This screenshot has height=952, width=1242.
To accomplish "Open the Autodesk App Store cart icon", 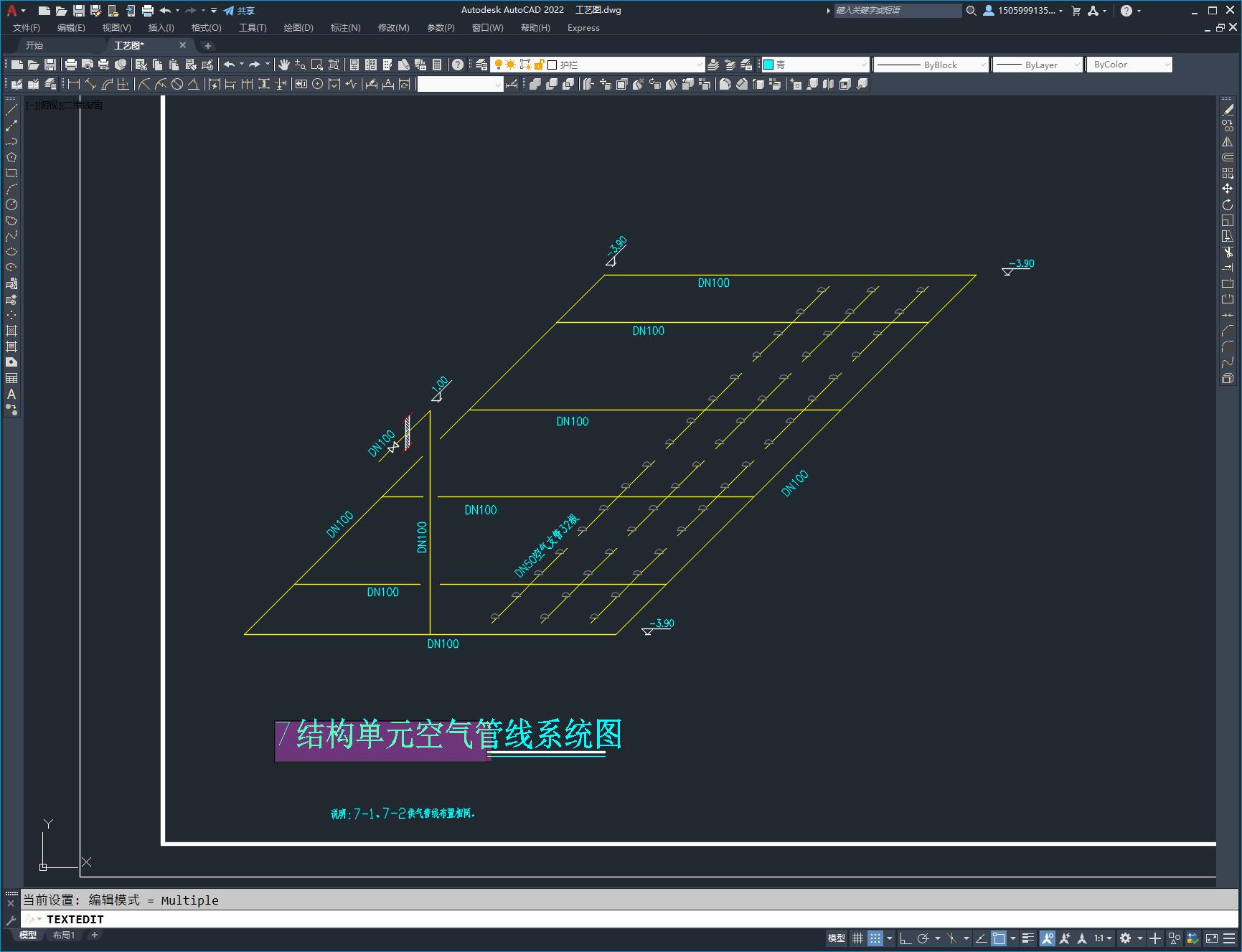I will click(x=1076, y=11).
